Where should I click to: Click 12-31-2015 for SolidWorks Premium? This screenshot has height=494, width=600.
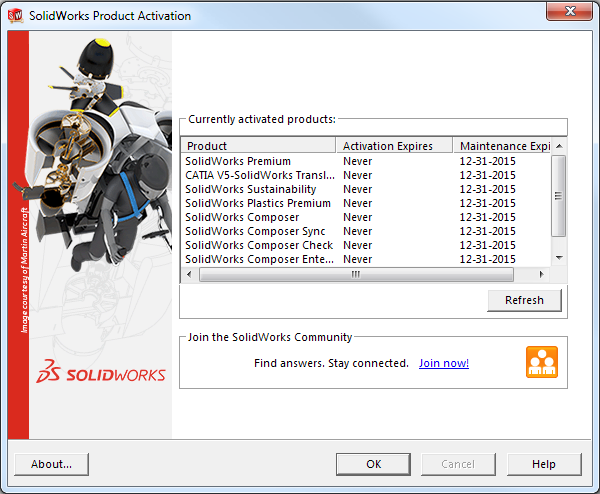pos(488,161)
